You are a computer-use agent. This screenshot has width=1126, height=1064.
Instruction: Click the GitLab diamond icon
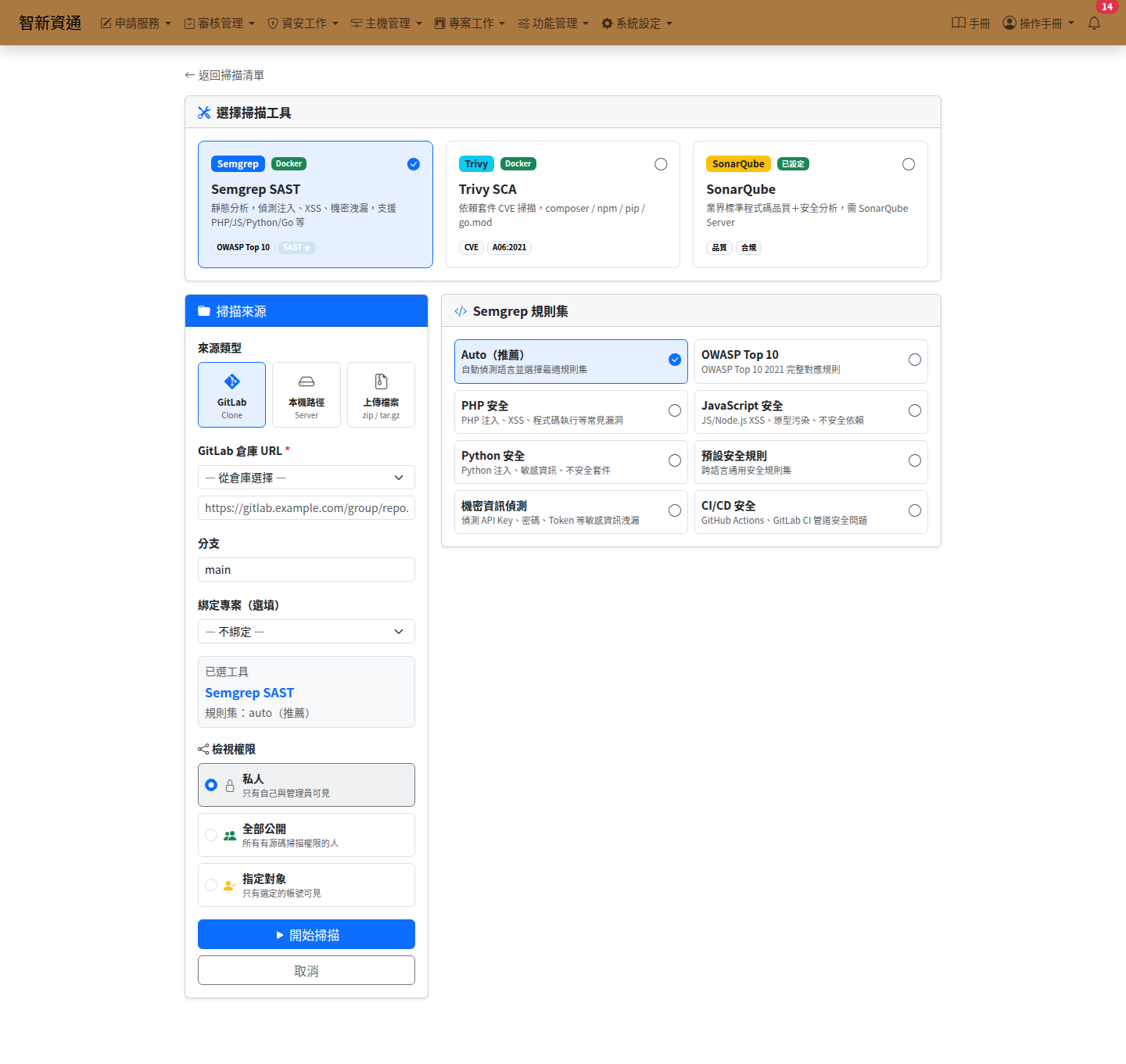pos(231,382)
